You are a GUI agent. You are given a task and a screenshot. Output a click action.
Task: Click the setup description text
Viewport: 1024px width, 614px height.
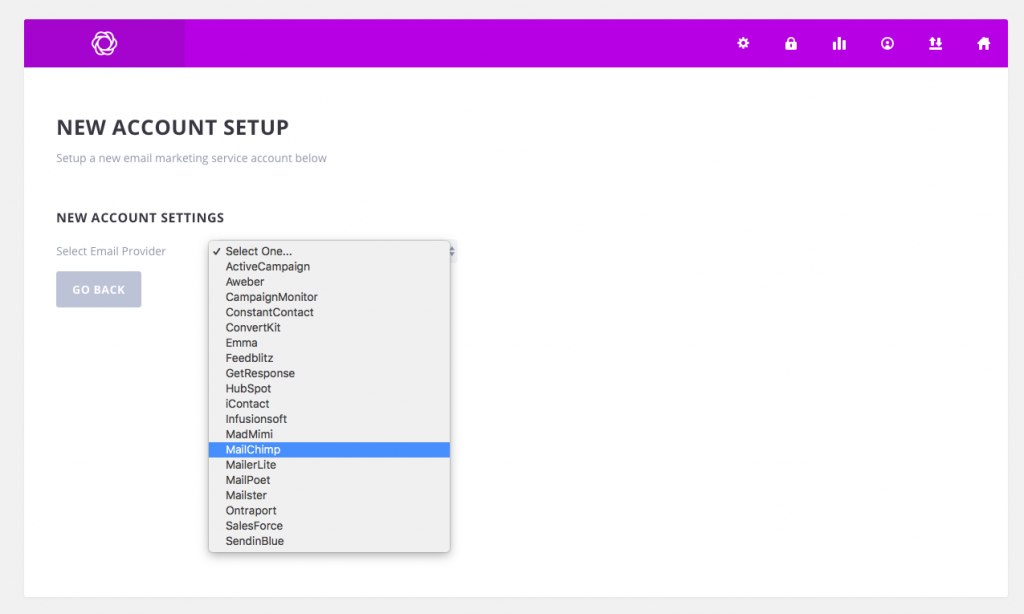coord(191,158)
